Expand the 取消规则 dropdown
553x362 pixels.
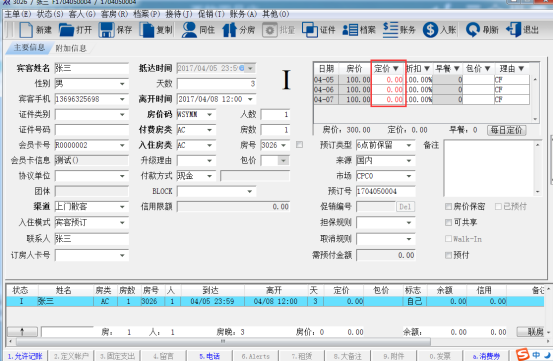click(x=409, y=239)
